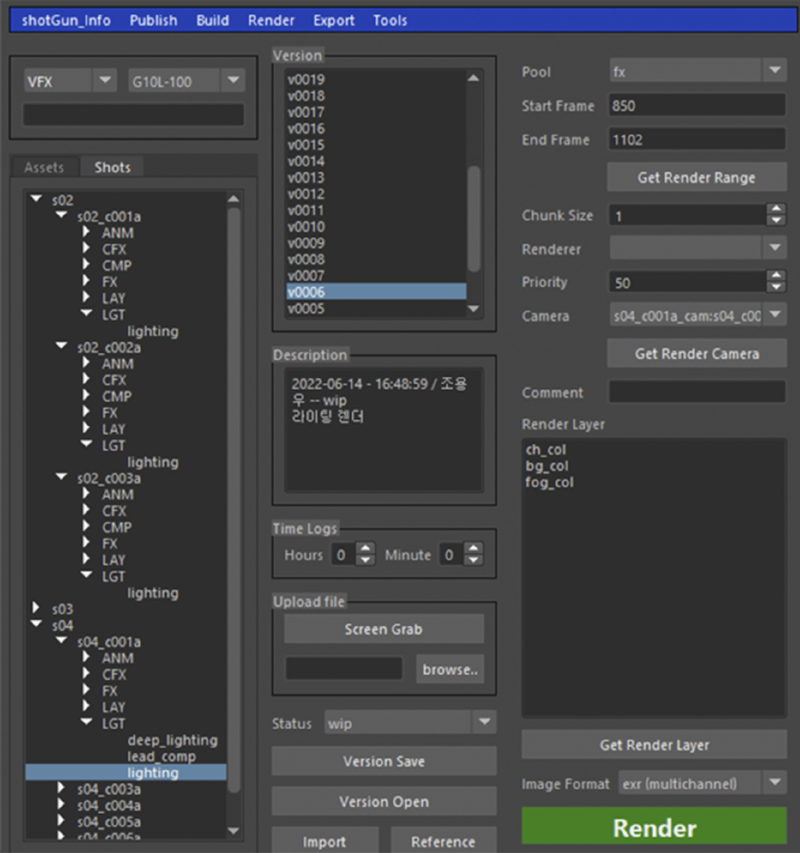Click the Comment input field
The width and height of the screenshot is (800, 853).
coord(696,392)
